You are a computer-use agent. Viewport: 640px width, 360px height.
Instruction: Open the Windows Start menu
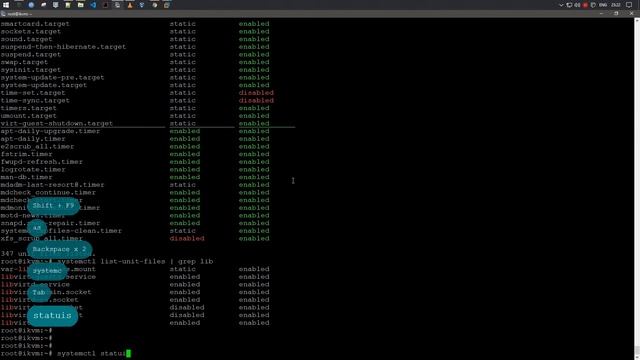6,5
